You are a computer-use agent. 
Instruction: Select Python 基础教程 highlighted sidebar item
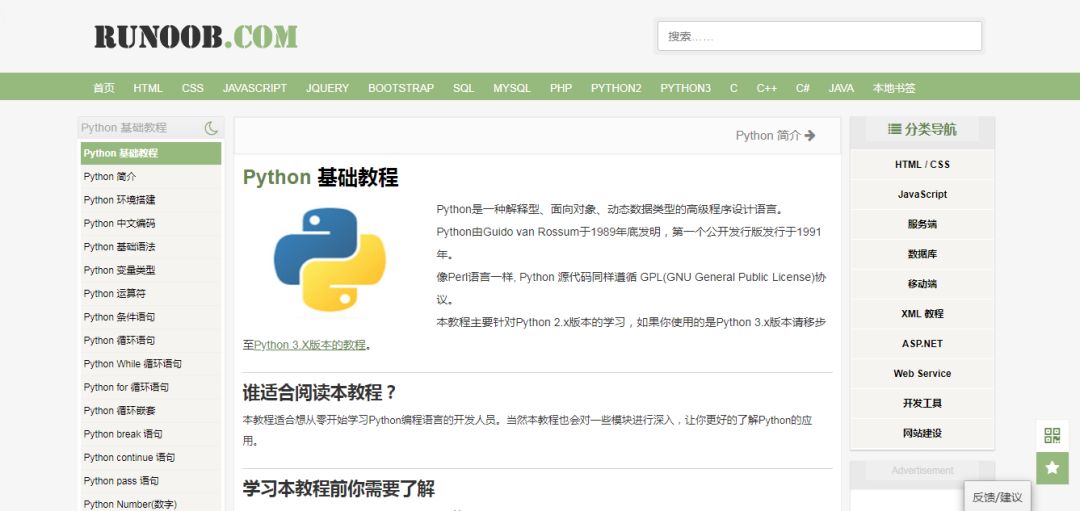pyautogui.click(x=151, y=153)
